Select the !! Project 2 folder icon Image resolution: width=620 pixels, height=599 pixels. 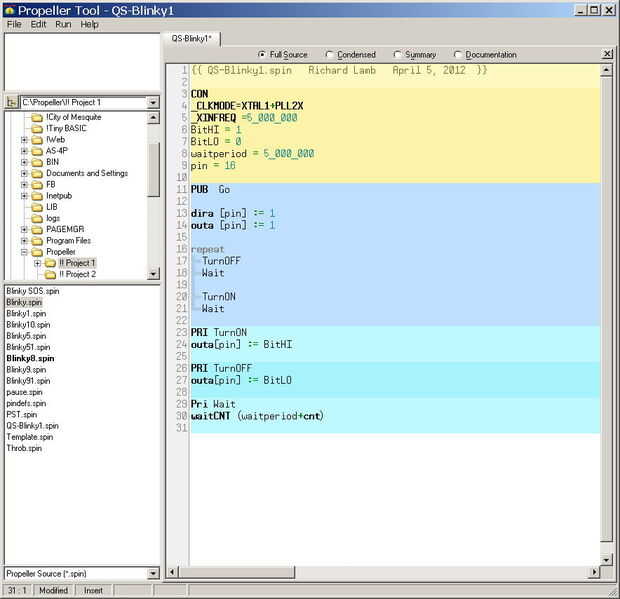[50, 274]
